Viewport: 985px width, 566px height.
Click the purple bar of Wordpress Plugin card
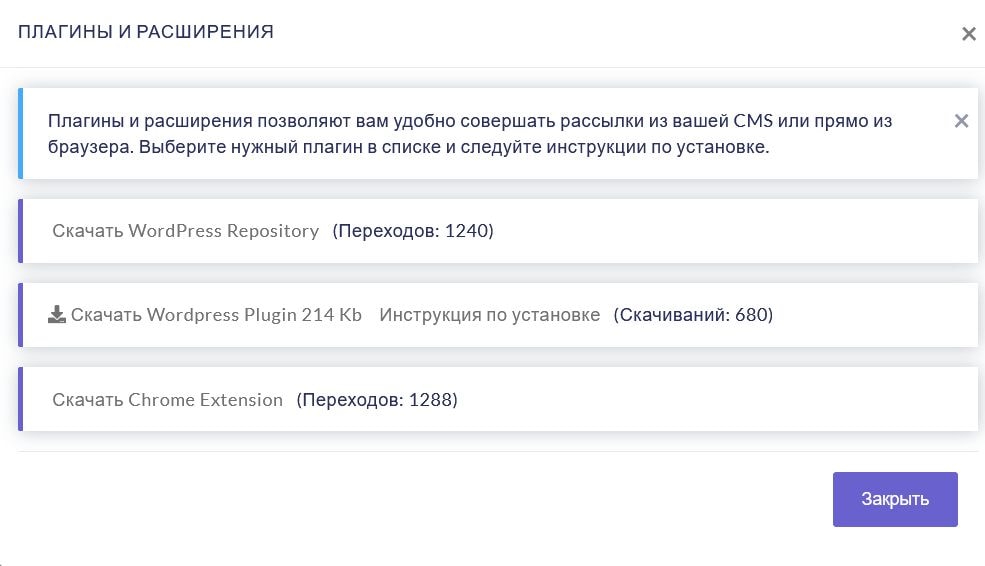point(21,315)
